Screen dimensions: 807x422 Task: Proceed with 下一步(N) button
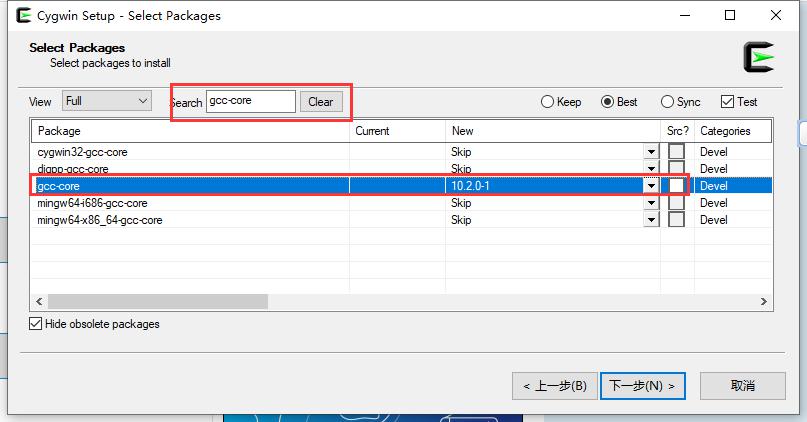pyautogui.click(x=642, y=386)
